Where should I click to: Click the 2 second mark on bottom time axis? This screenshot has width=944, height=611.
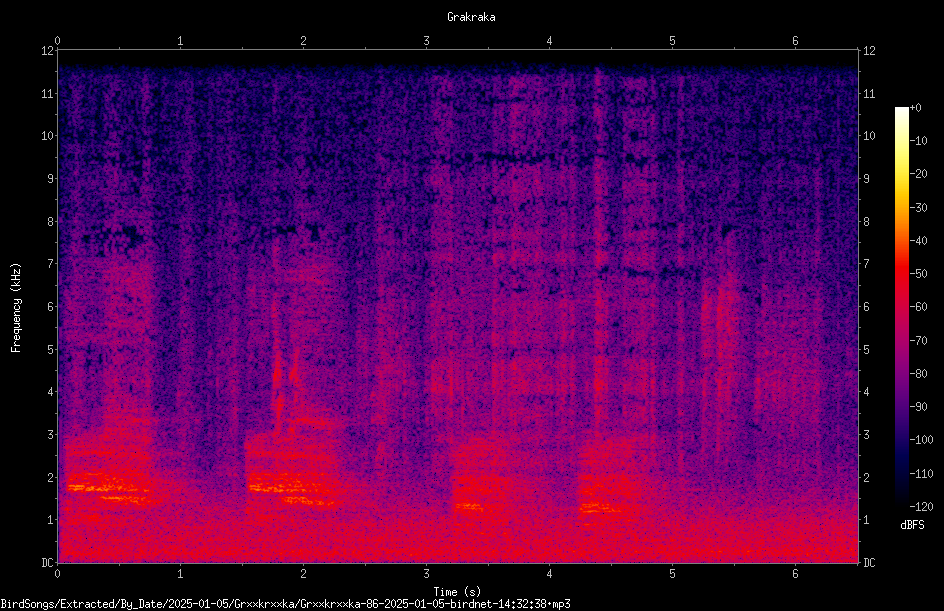(x=303, y=574)
